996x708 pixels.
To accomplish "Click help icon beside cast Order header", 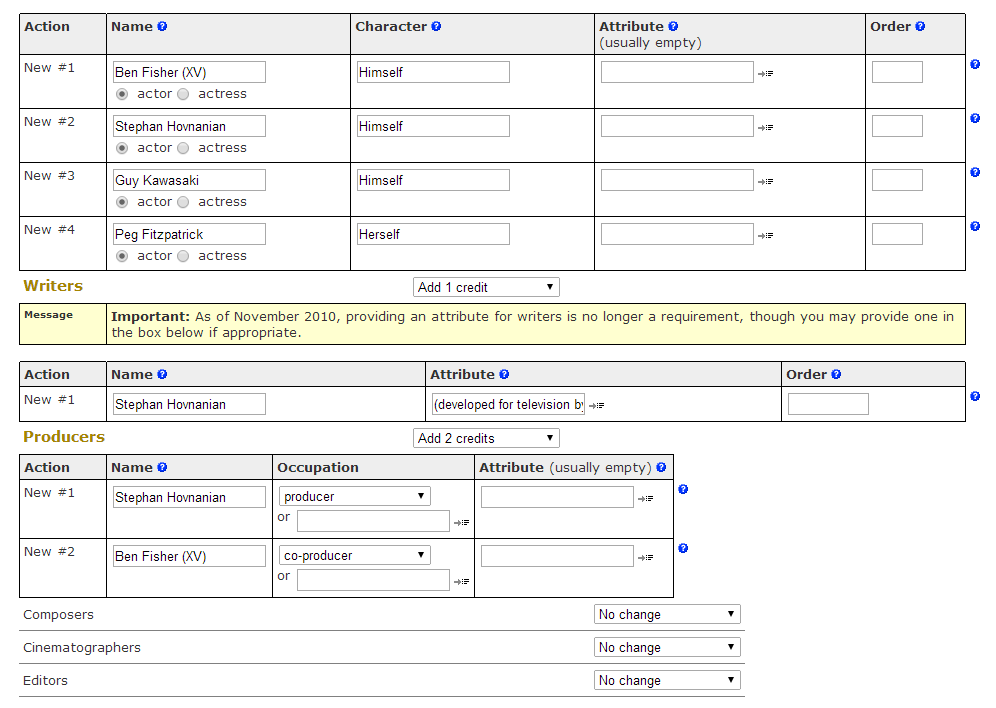I will [920, 27].
